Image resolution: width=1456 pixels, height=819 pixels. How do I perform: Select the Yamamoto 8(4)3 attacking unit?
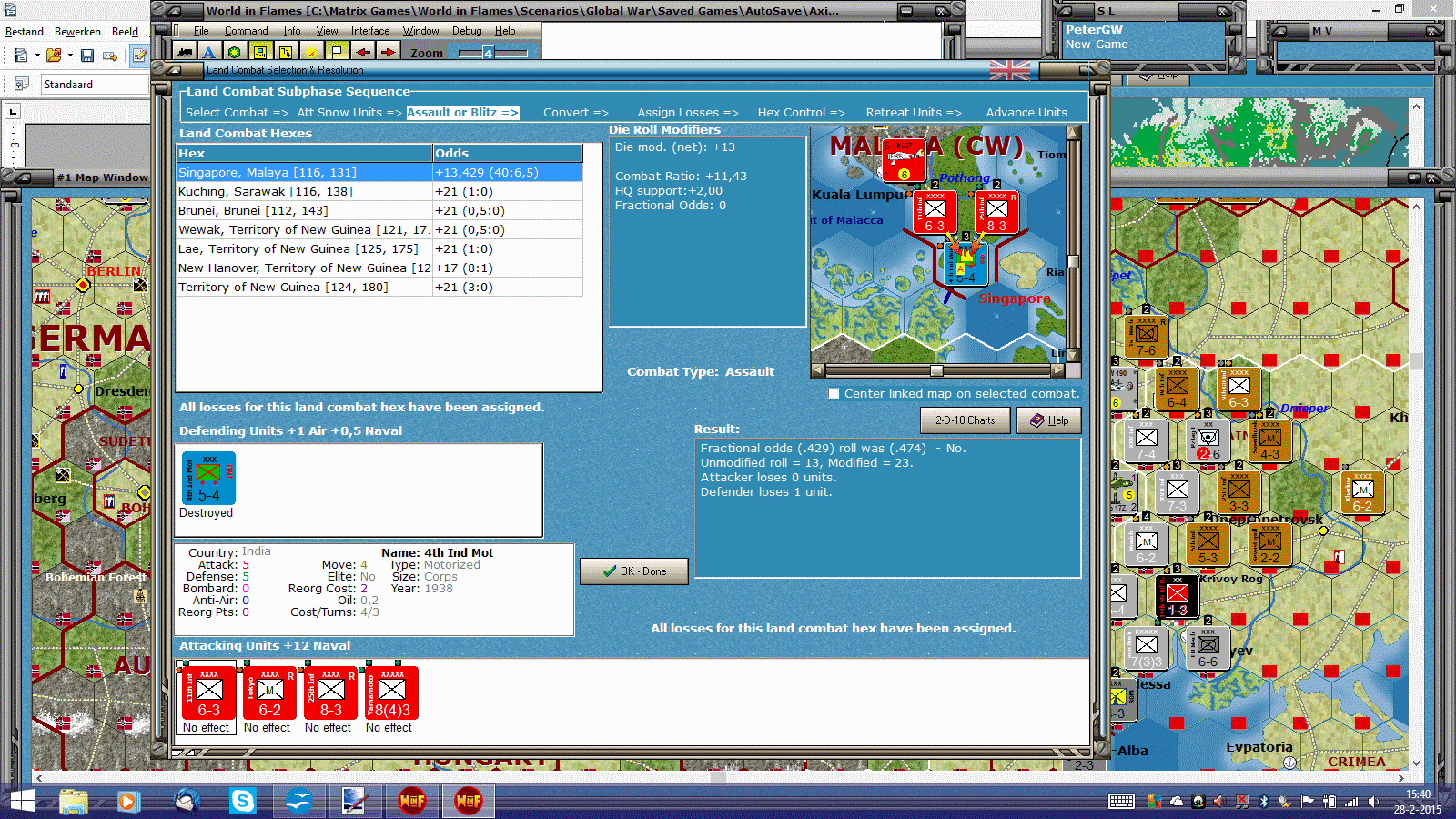click(390, 693)
